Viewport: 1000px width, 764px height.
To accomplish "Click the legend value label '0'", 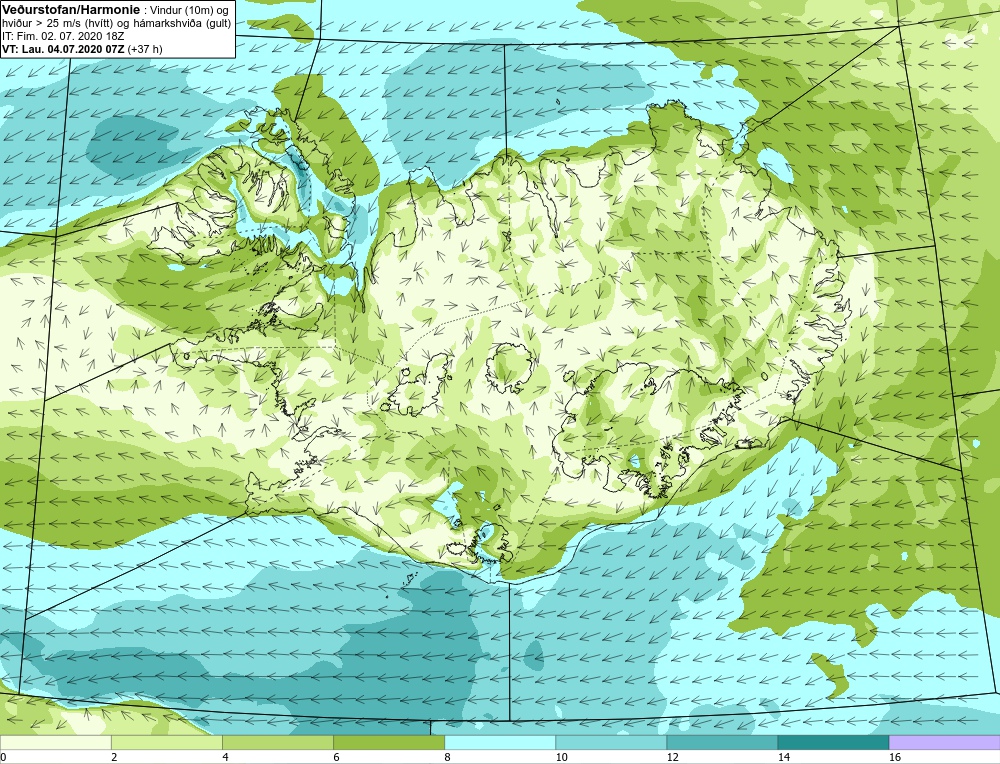I will click(x=4, y=757).
